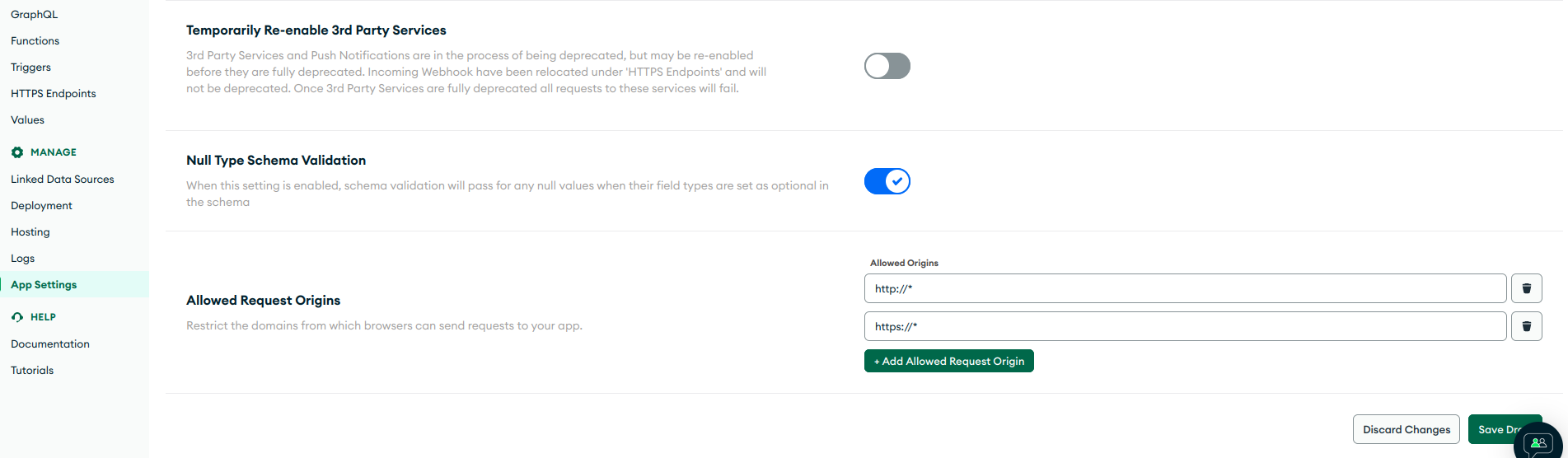Delete the http://* allowed origin

coord(1526,288)
